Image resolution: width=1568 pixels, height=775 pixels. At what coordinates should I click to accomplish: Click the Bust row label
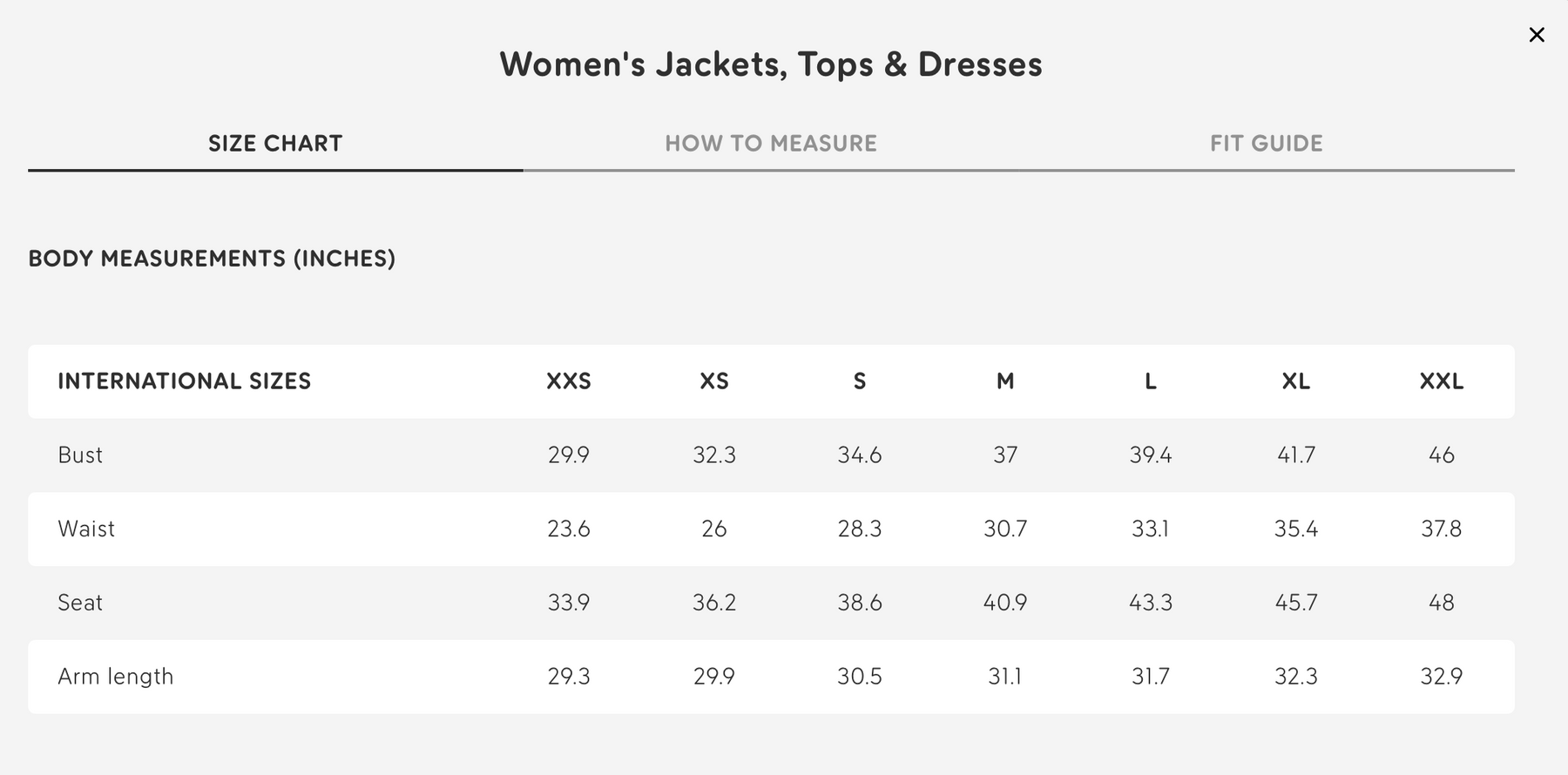(x=80, y=455)
